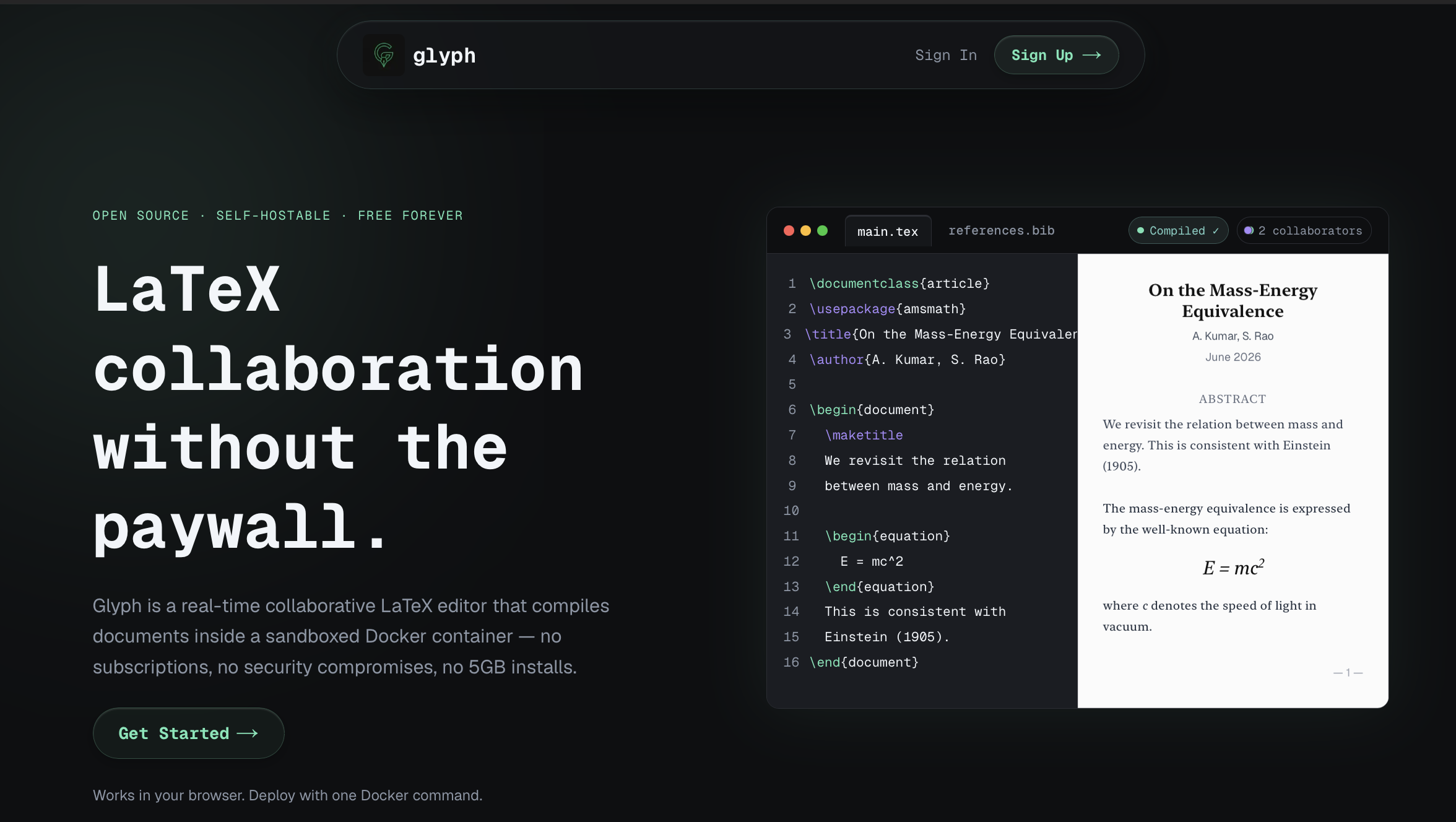Screen dimensions: 1456x822
Task: Click line number 16 in the editor gutter
Action: coord(791,662)
